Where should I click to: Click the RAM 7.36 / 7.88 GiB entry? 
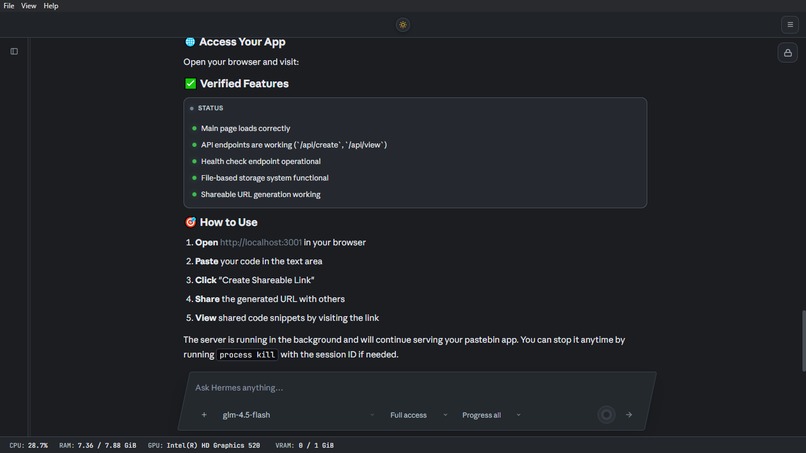[x=98, y=445]
